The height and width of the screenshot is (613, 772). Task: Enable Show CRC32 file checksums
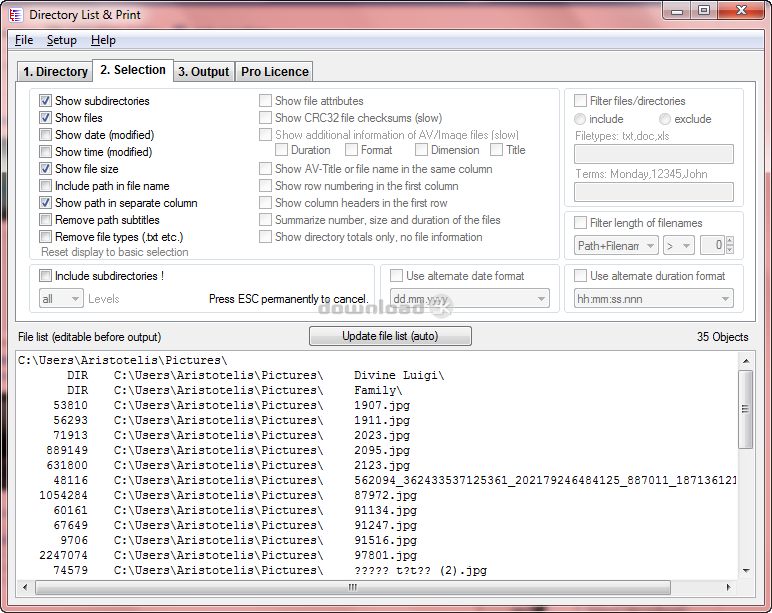265,118
